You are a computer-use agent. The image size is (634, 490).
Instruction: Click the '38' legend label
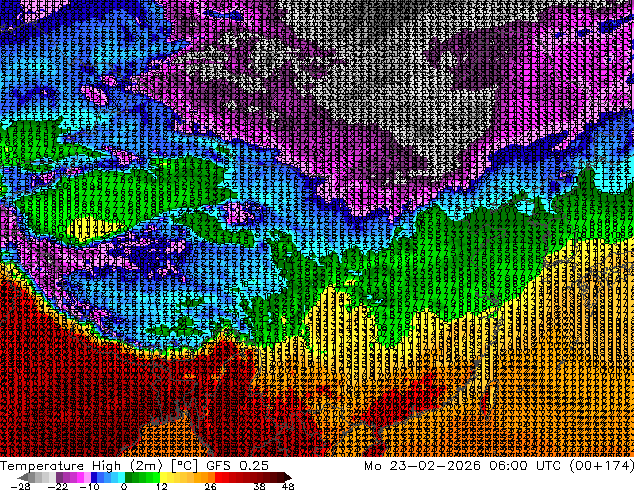tap(260, 486)
